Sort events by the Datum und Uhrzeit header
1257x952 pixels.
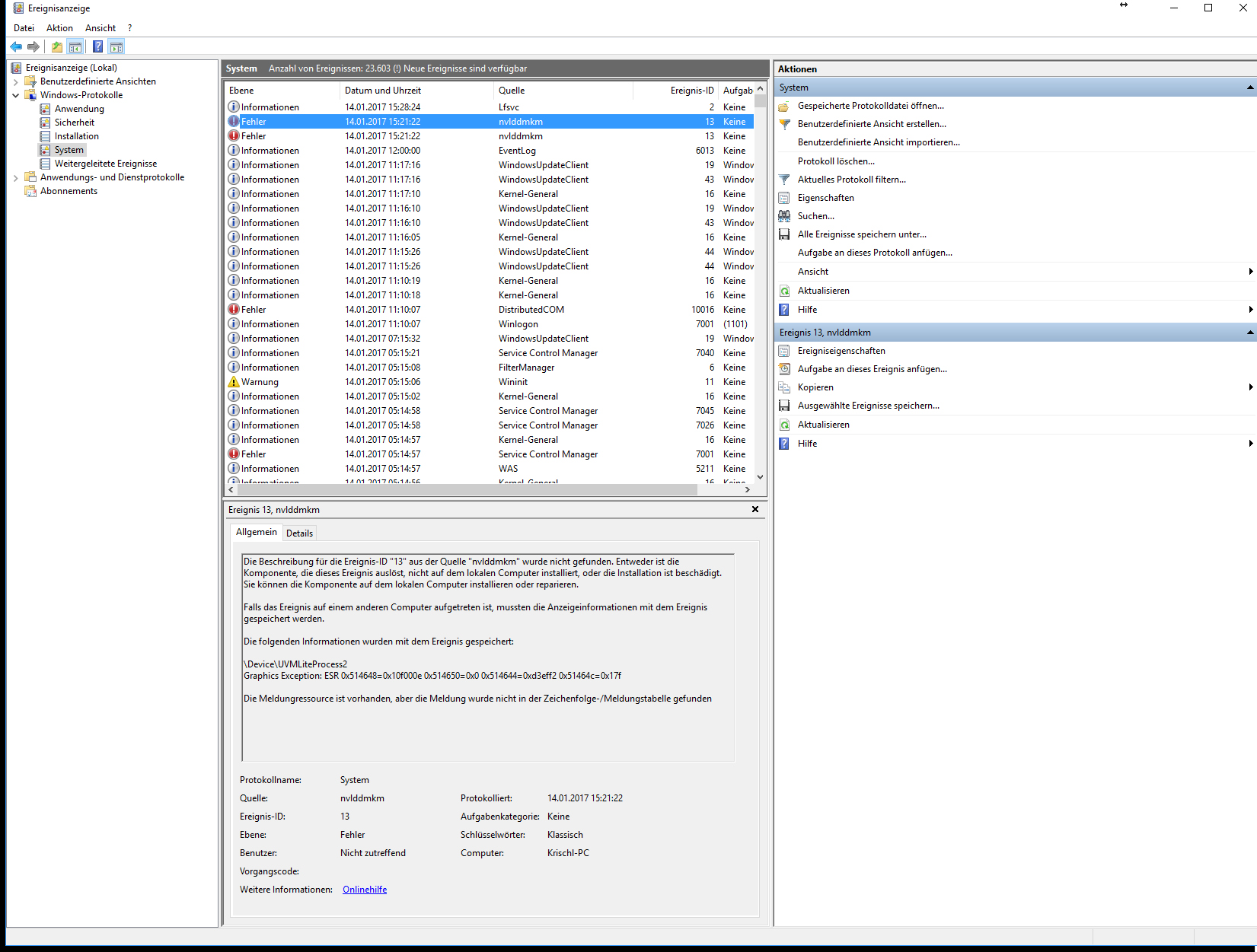pyautogui.click(x=416, y=91)
